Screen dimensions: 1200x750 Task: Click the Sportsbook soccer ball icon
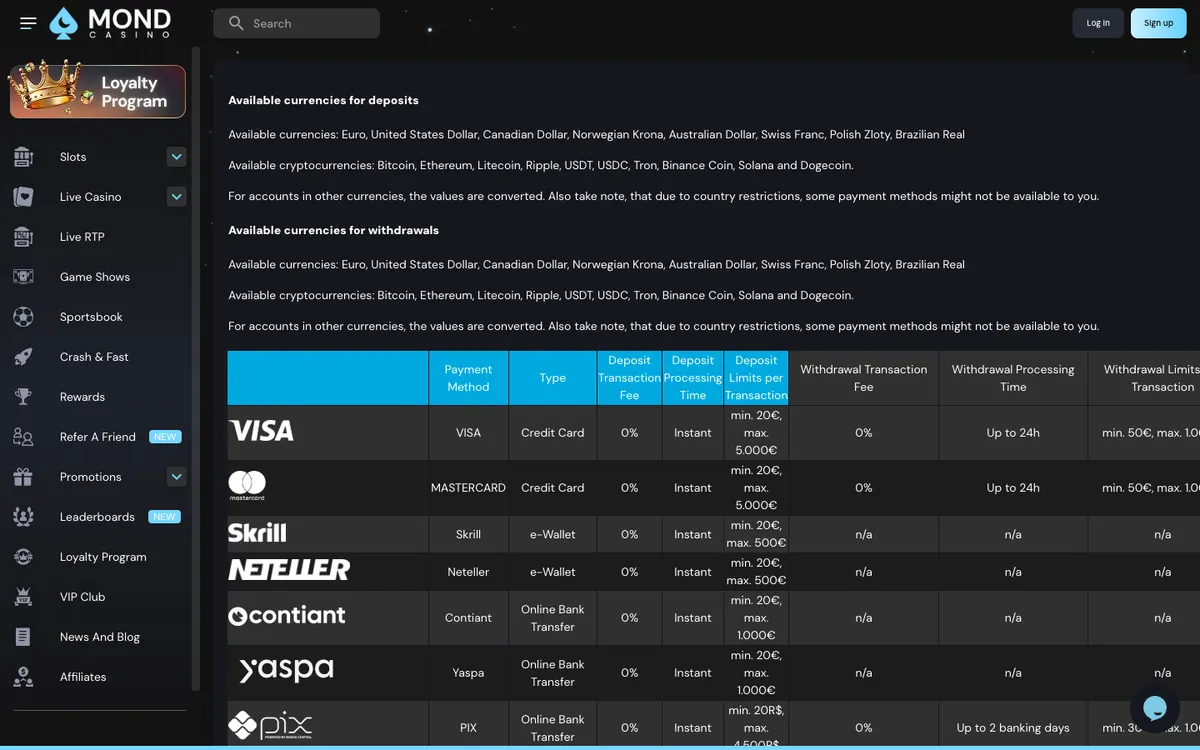pyautogui.click(x=23, y=317)
